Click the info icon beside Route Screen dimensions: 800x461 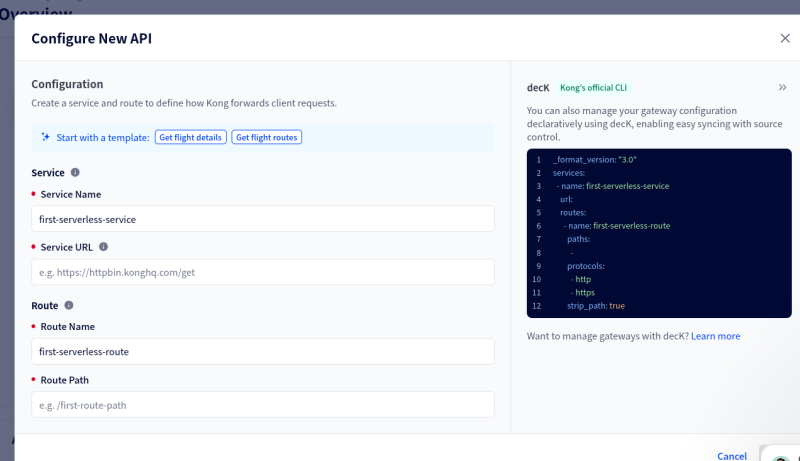[69, 305]
